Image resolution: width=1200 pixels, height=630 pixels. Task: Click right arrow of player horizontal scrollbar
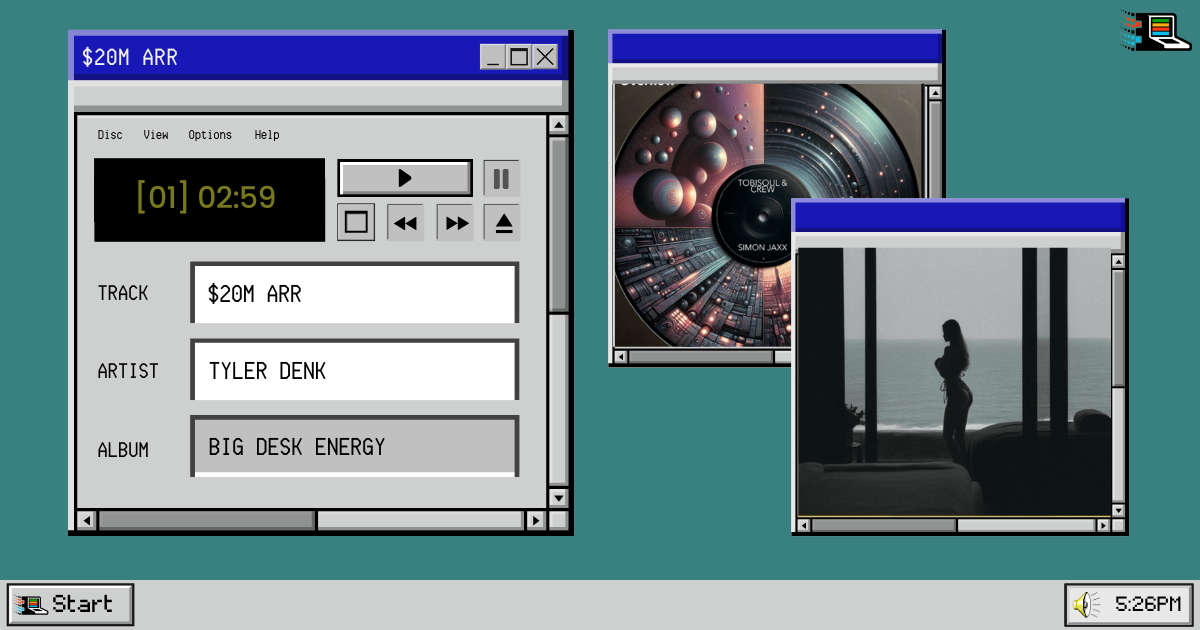click(536, 520)
